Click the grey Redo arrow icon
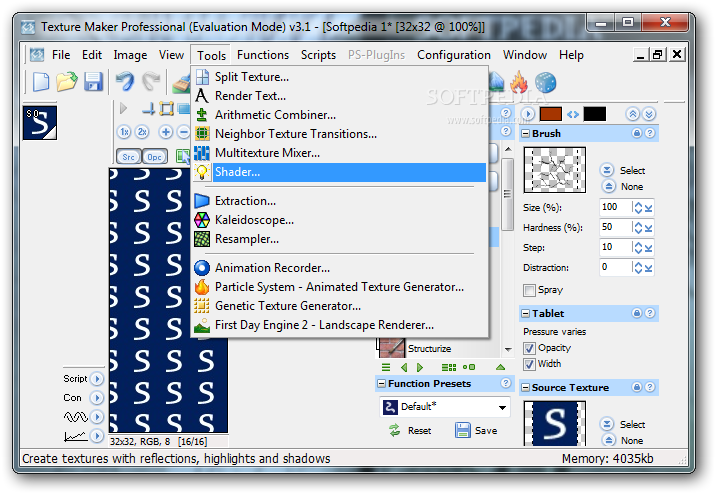 151,82
